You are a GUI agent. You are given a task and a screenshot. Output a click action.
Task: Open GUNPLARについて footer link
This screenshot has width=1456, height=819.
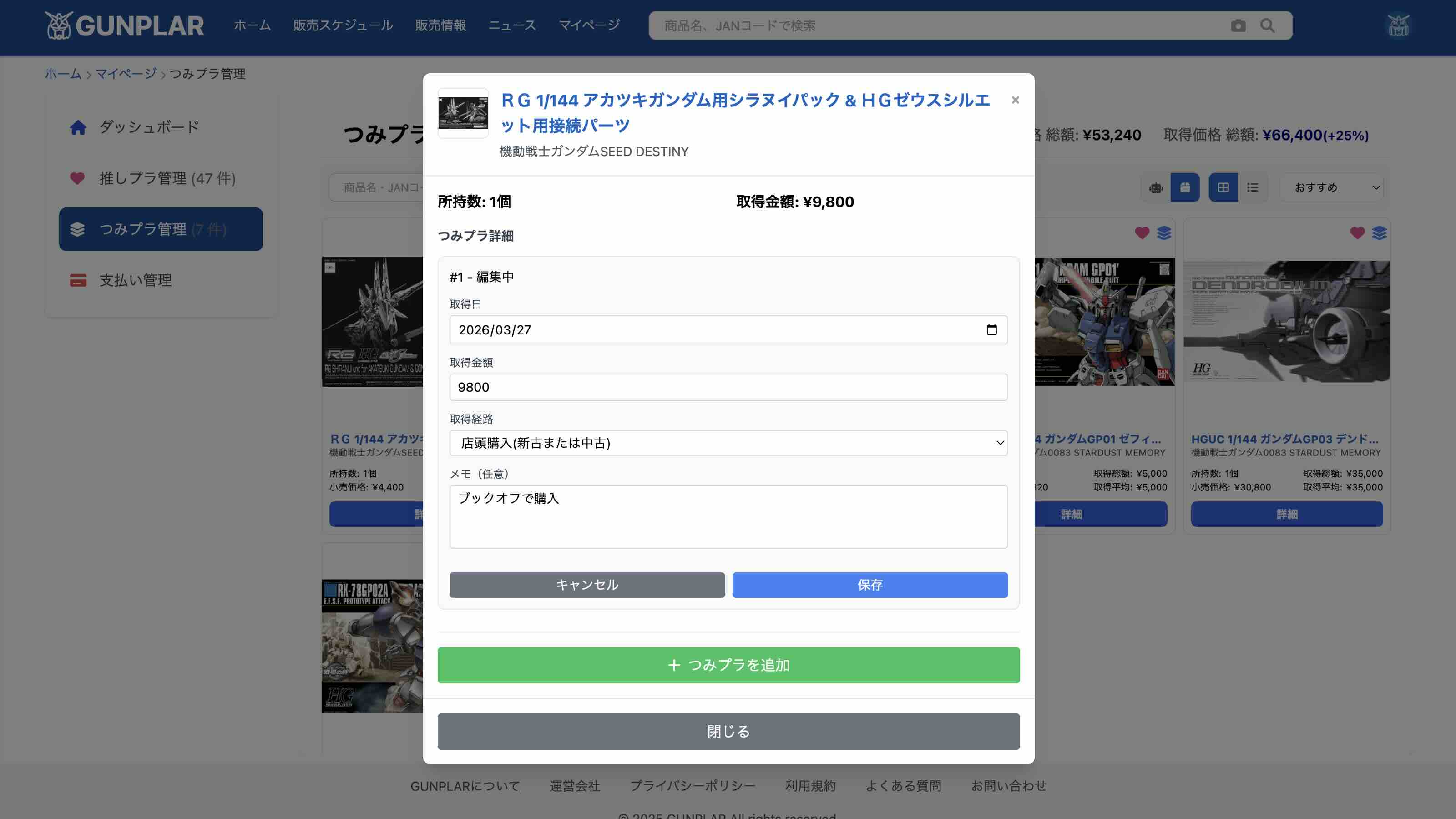pos(465,786)
